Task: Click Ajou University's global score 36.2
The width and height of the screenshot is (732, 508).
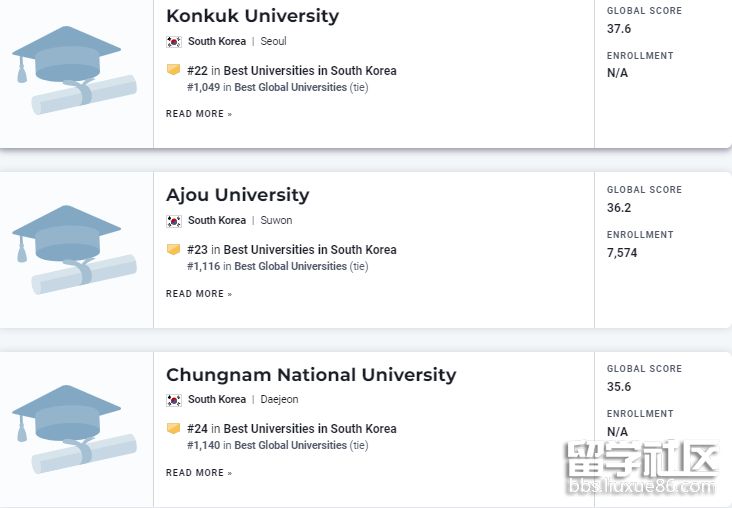Action: click(619, 208)
